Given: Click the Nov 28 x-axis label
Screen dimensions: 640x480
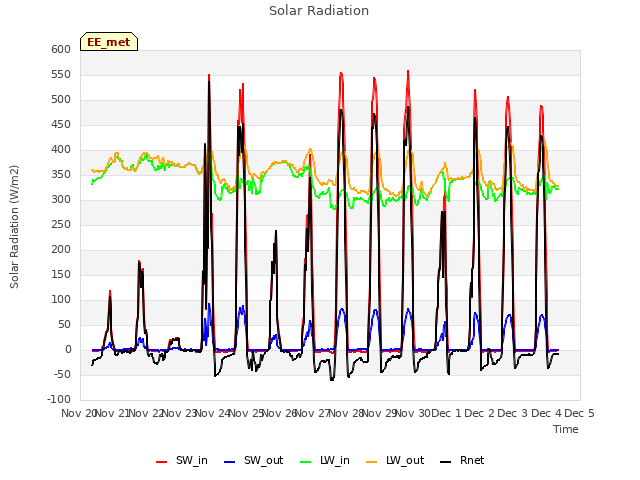Looking at the screenshot, I should point(346,413).
